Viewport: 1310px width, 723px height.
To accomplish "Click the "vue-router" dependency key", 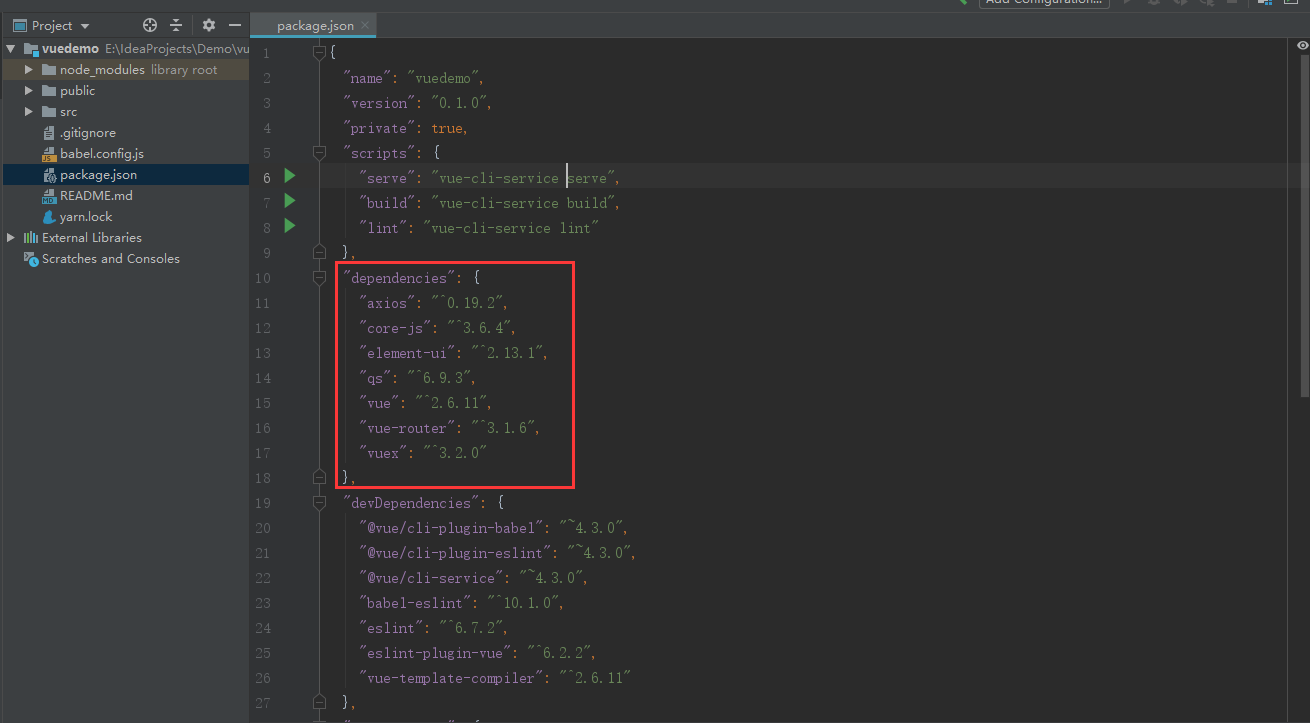I will (406, 428).
